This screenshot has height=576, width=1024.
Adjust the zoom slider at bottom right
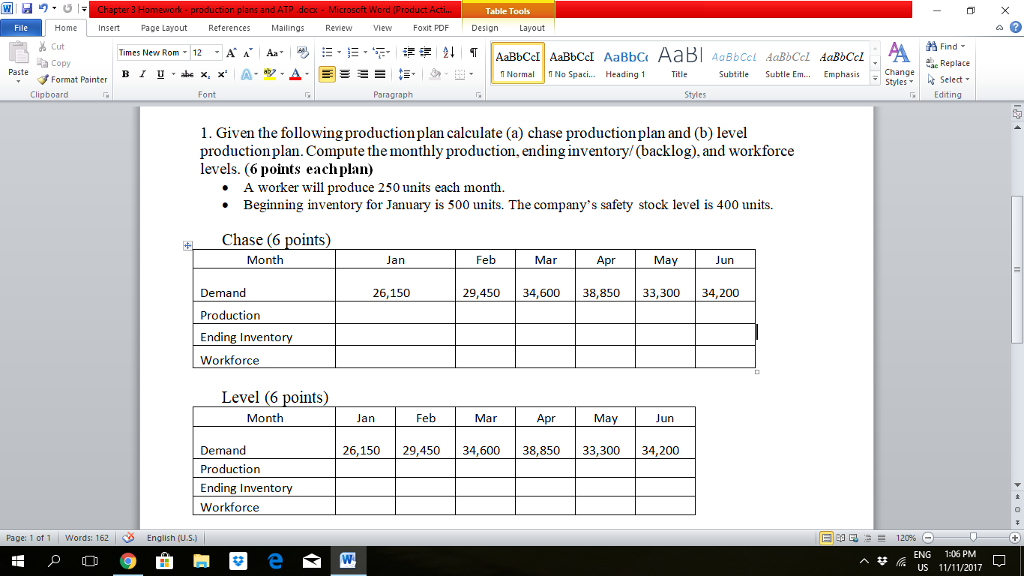[x=973, y=537]
